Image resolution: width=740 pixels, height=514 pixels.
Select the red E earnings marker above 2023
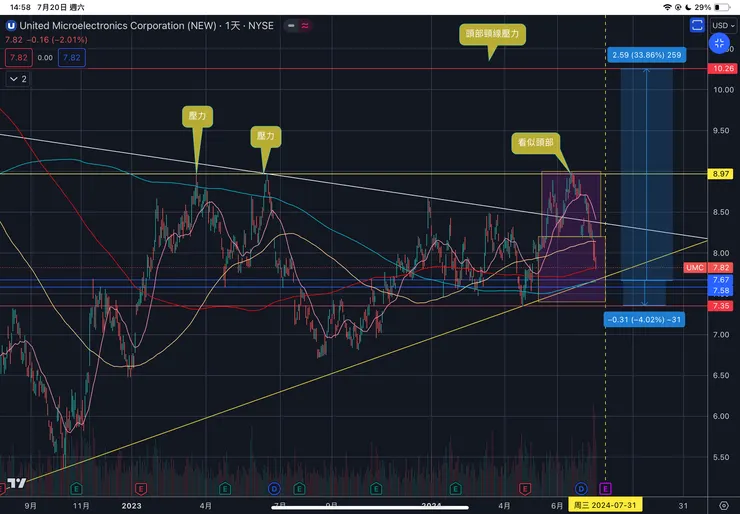point(141,488)
